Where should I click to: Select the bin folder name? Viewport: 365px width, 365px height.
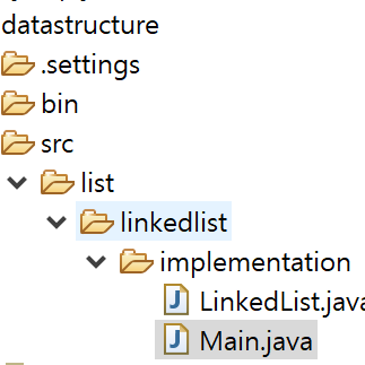60,104
